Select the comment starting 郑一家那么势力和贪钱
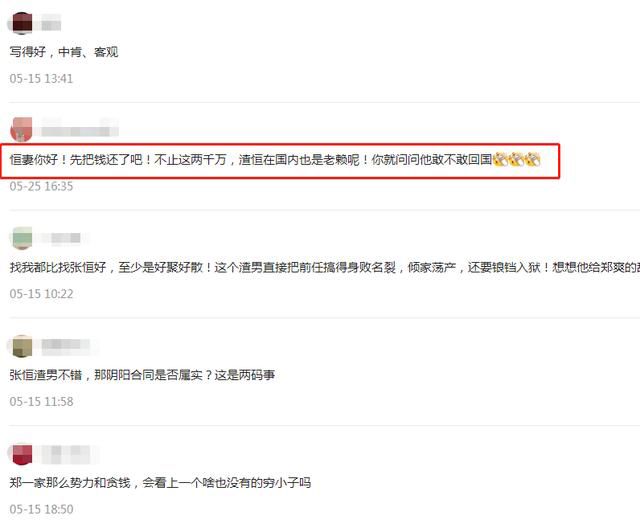 [160, 483]
